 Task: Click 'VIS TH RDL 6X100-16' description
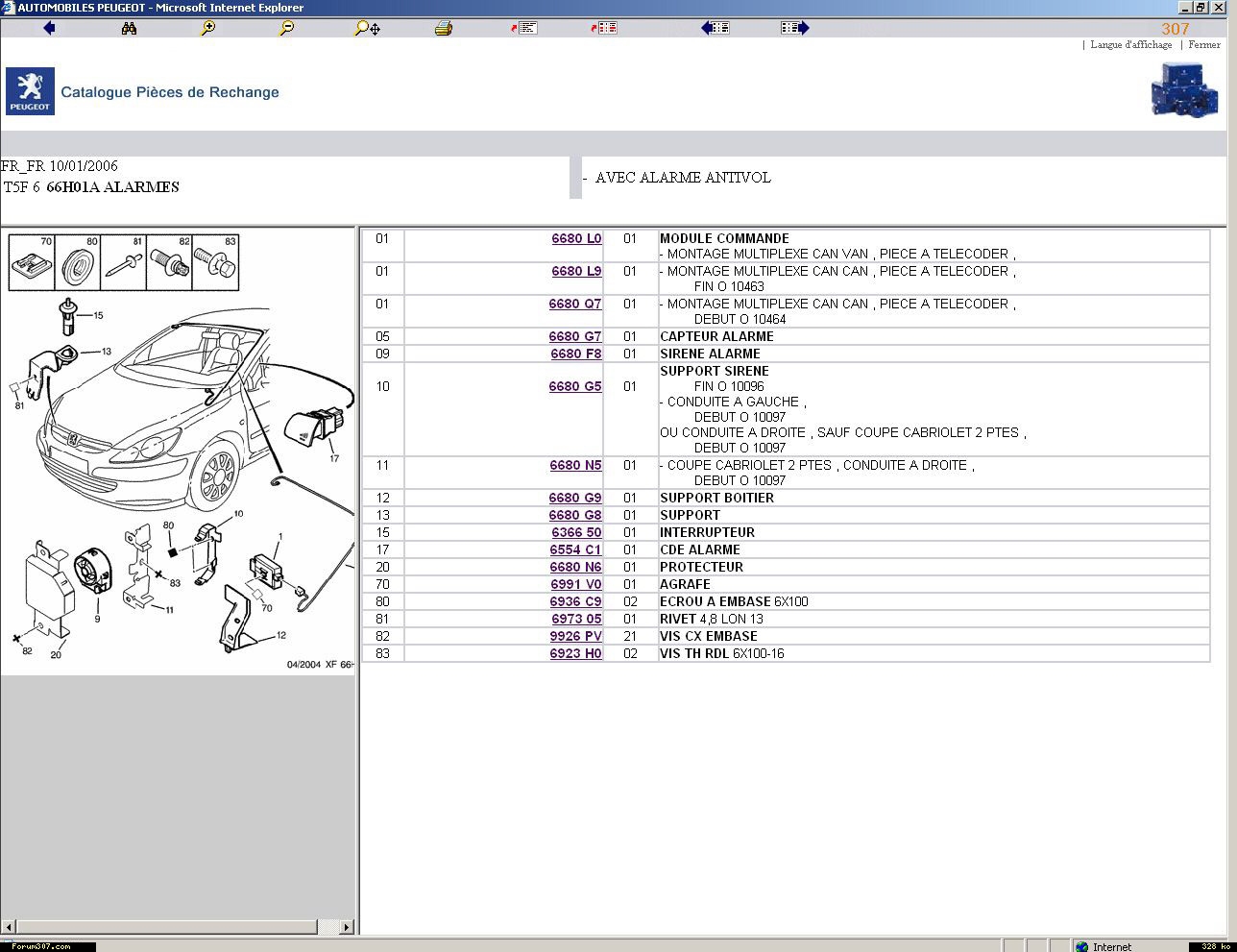(722, 653)
